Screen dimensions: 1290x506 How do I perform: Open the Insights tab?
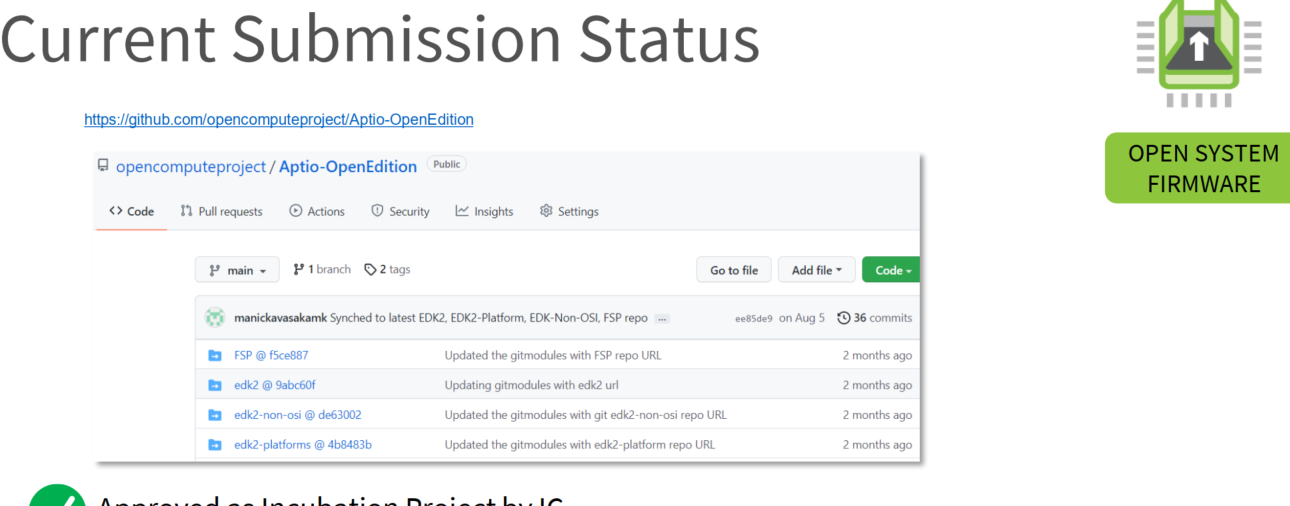484,211
